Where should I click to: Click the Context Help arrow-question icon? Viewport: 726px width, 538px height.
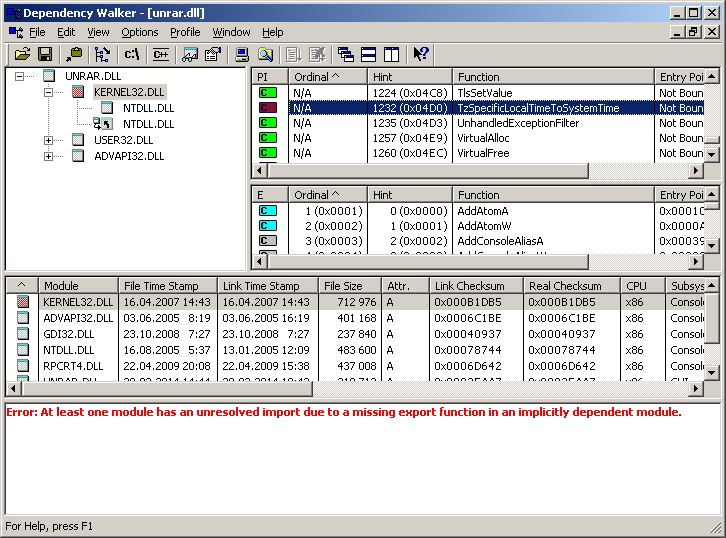pos(420,55)
